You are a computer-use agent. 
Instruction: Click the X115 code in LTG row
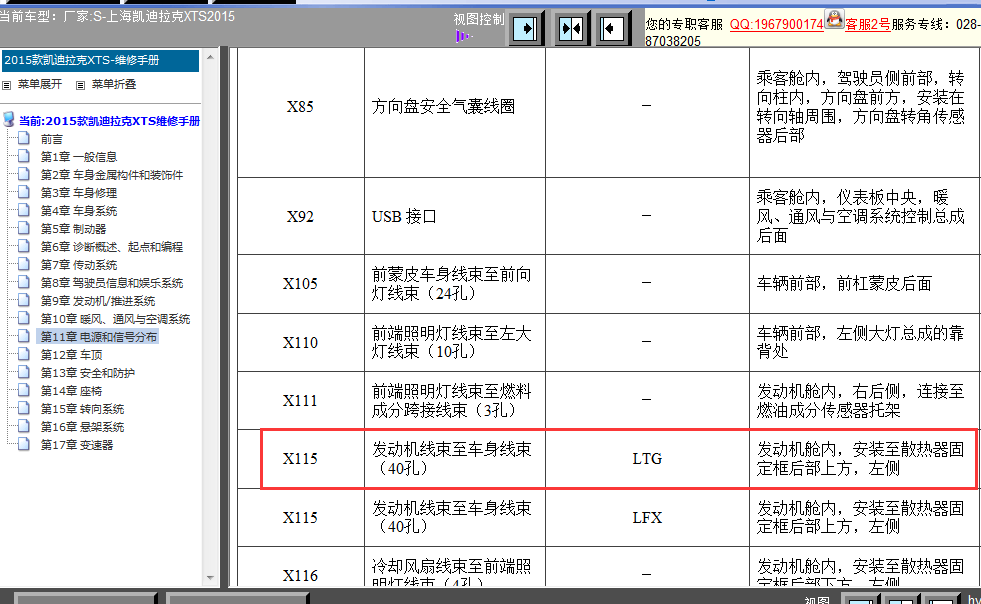[x=300, y=459]
